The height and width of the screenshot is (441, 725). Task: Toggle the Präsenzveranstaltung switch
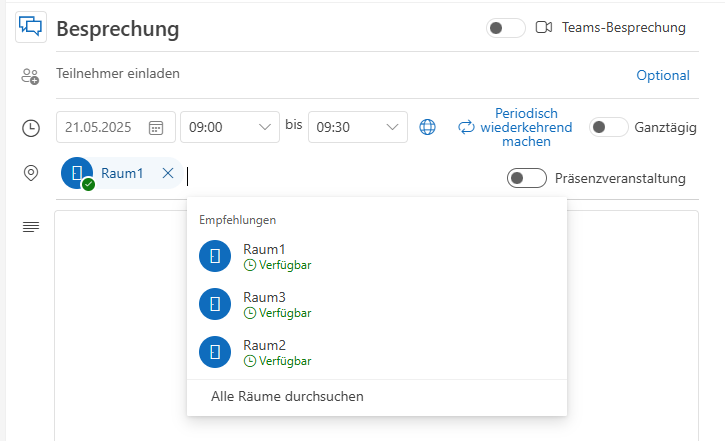(x=527, y=178)
